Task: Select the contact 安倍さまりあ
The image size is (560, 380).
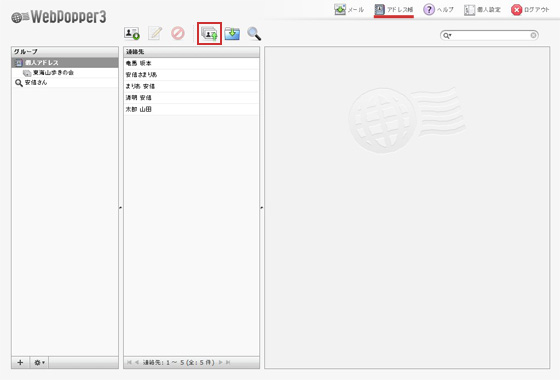Action: tap(191, 75)
